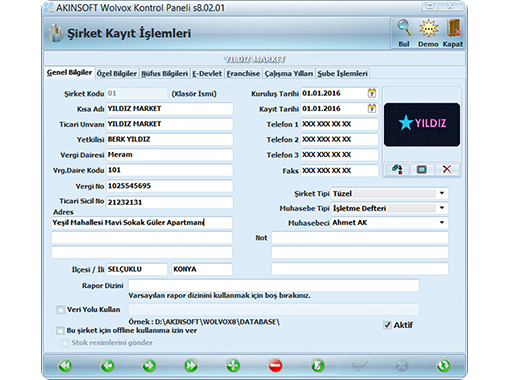510x380 pixels.
Task: Click the Rapor Dizini input field
Action: [274, 286]
